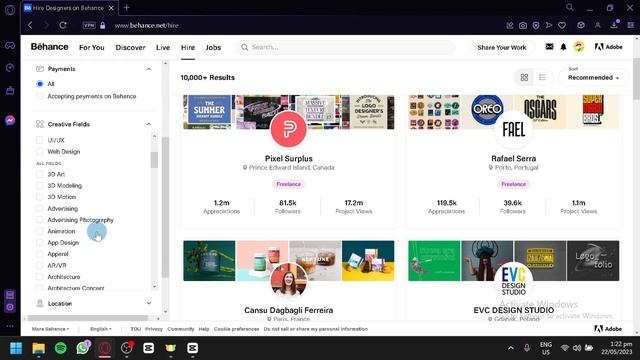This screenshot has height=360, width=640.
Task: Open notifications bell icon
Action: 563,47
